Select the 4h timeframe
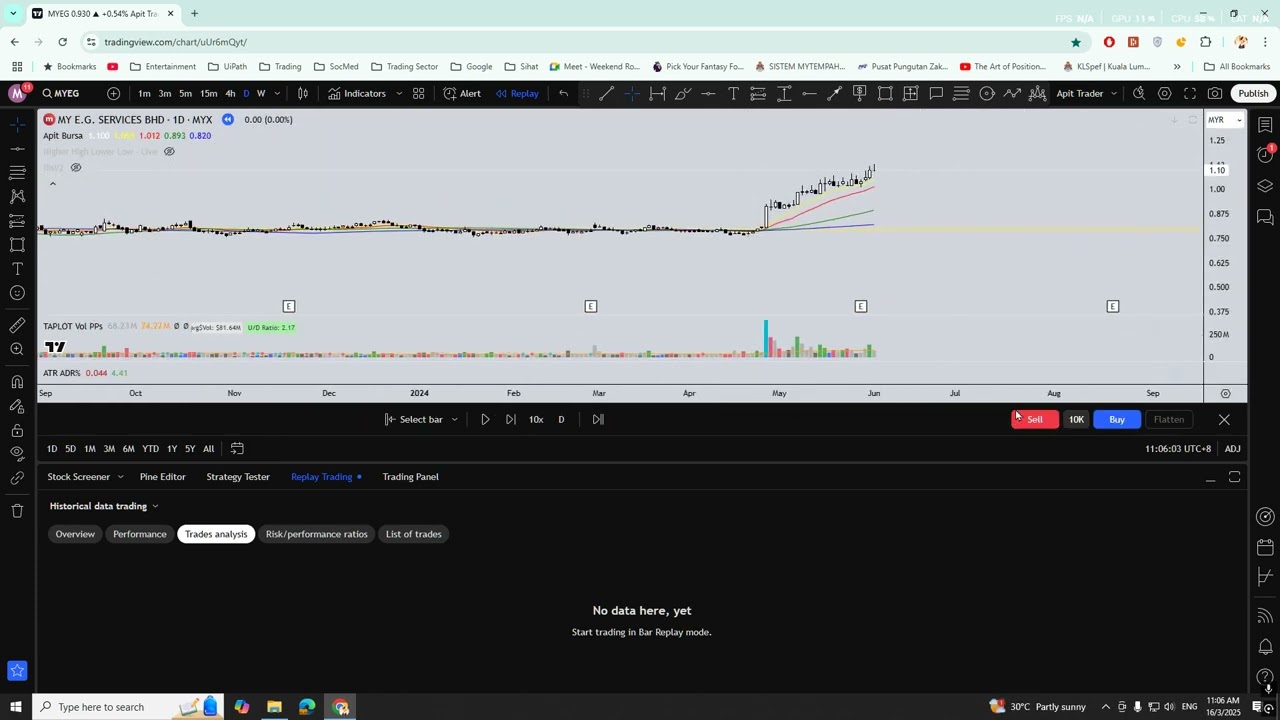This screenshot has height=720, width=1280. pyautogui.click(x=230, y=93)
